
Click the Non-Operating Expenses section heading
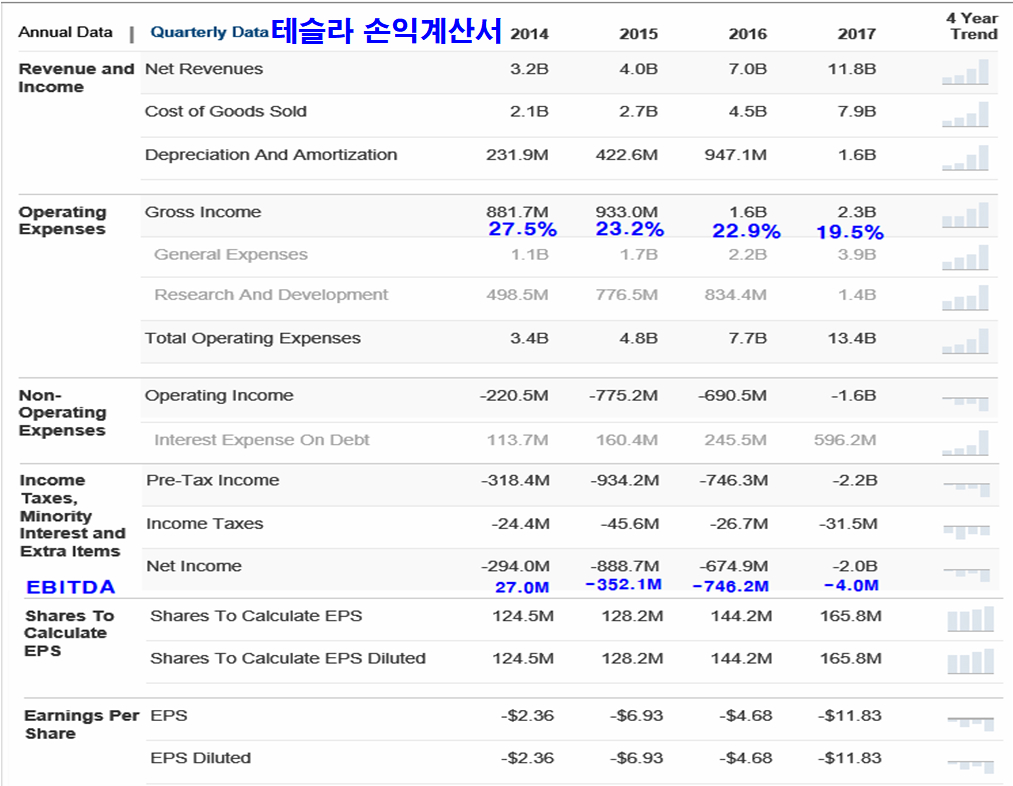pyautogui.click(x=62, y=413)
